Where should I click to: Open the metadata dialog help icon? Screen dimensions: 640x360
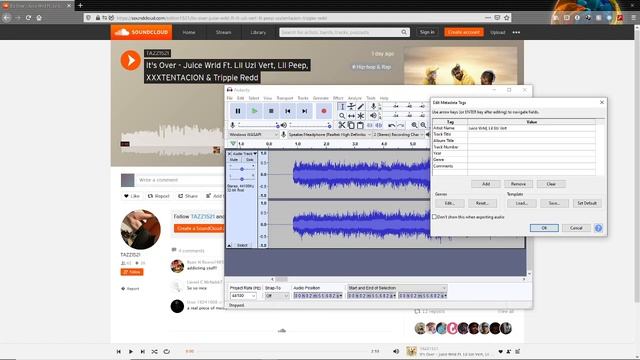point(598,228)
